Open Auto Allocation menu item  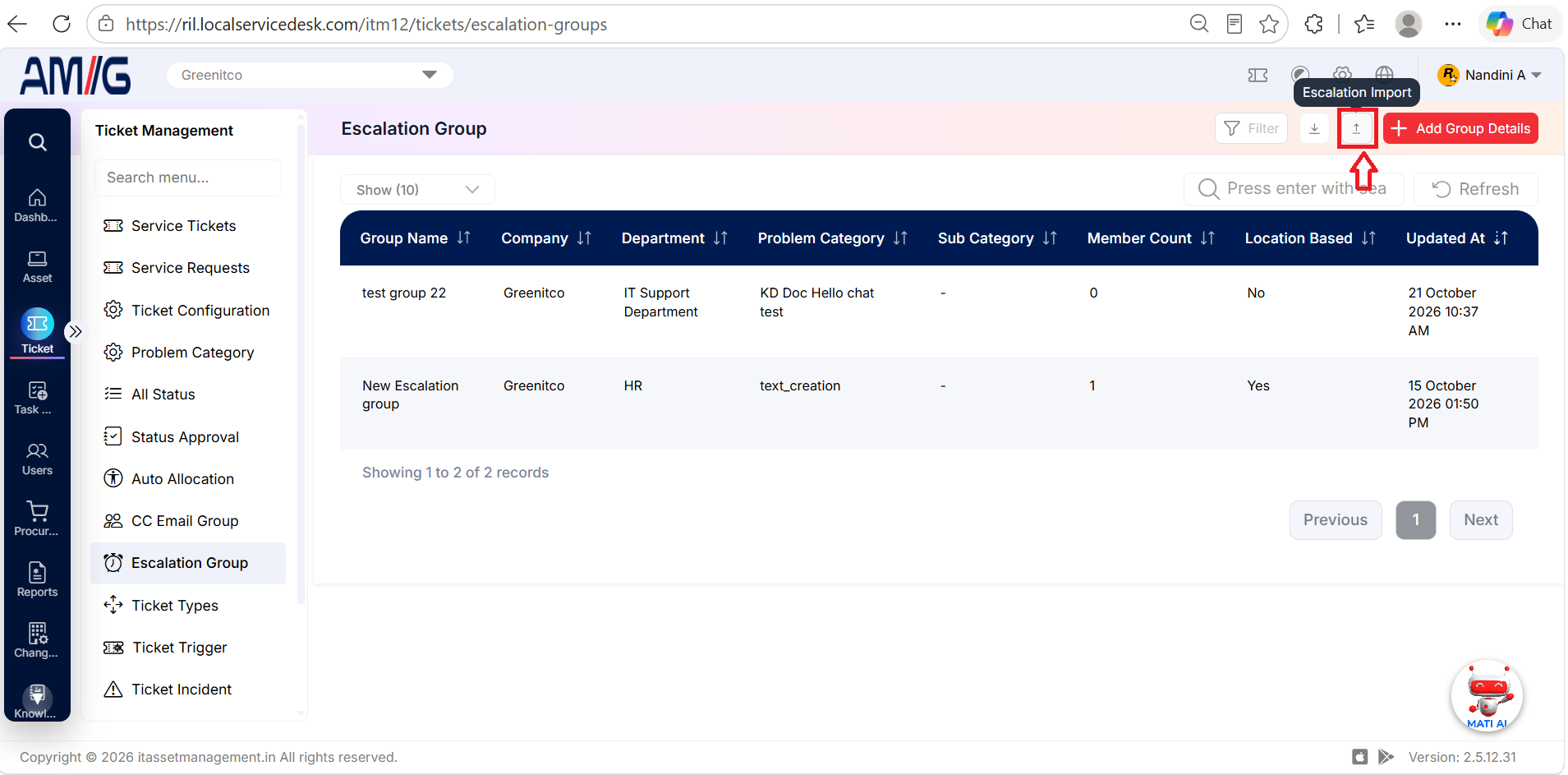pyautogui.click(x=182, y=478)
